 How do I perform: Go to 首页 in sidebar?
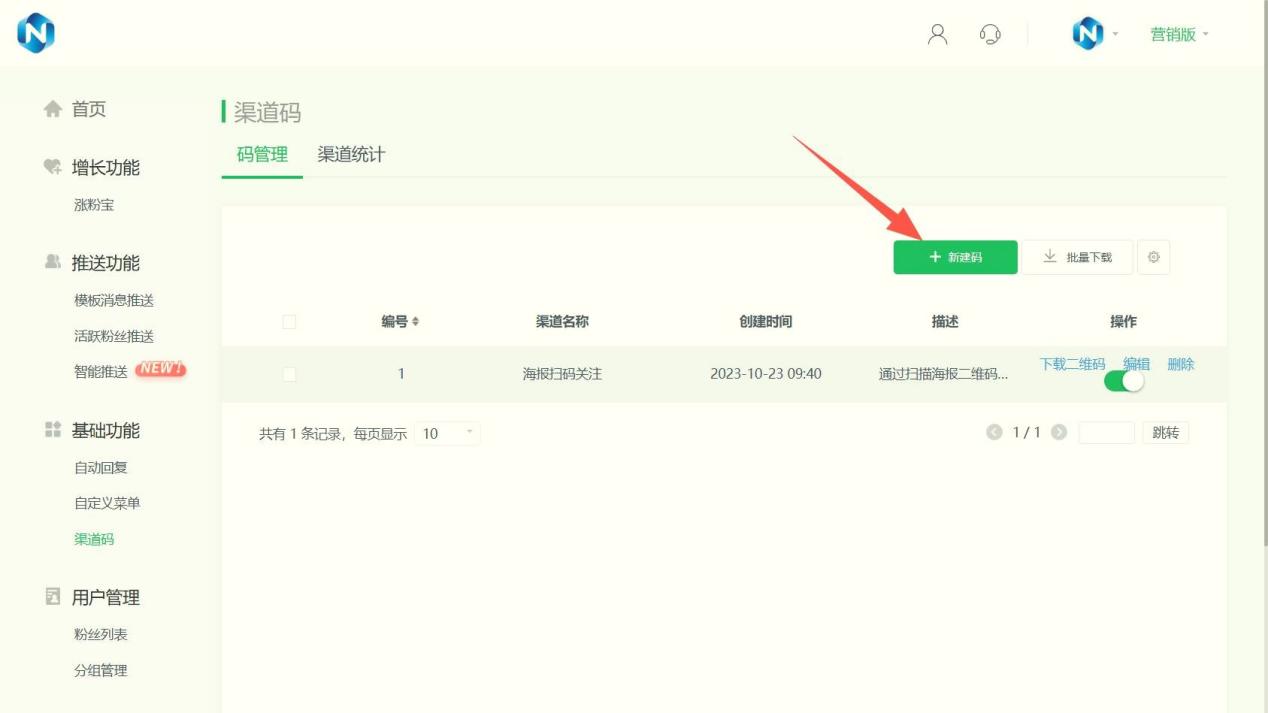click(89, 109)
